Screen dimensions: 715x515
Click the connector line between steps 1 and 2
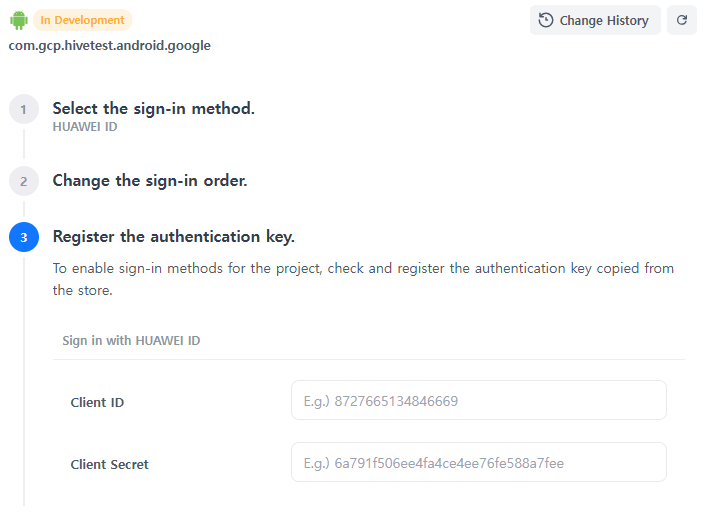(23, 145)
